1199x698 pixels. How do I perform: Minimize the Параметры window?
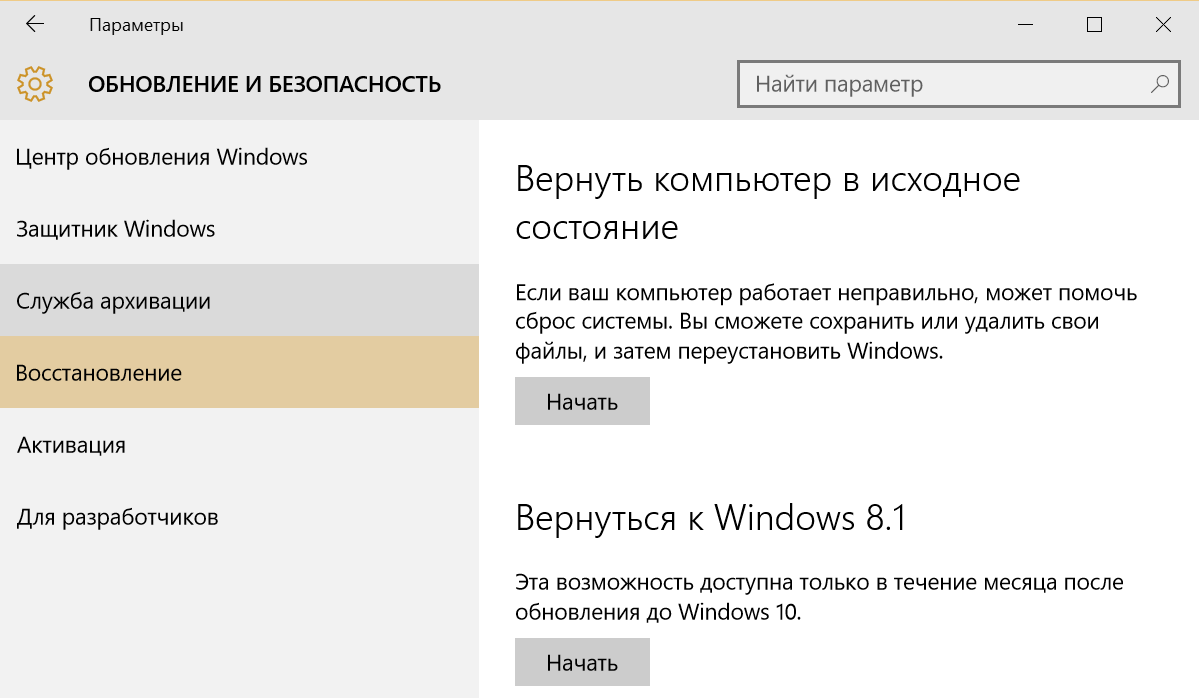click(x=1025, y=24)
